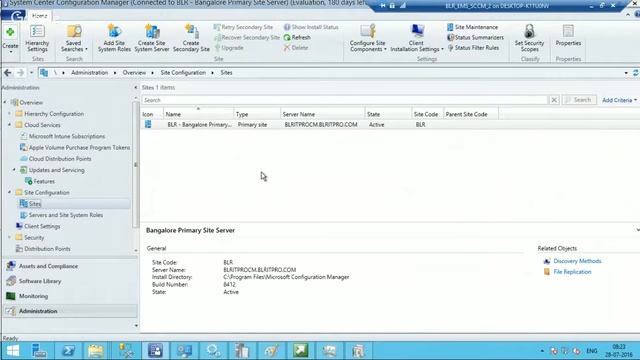Click Show Install Status
Viewport: 640px width, 360px height.
311,27
